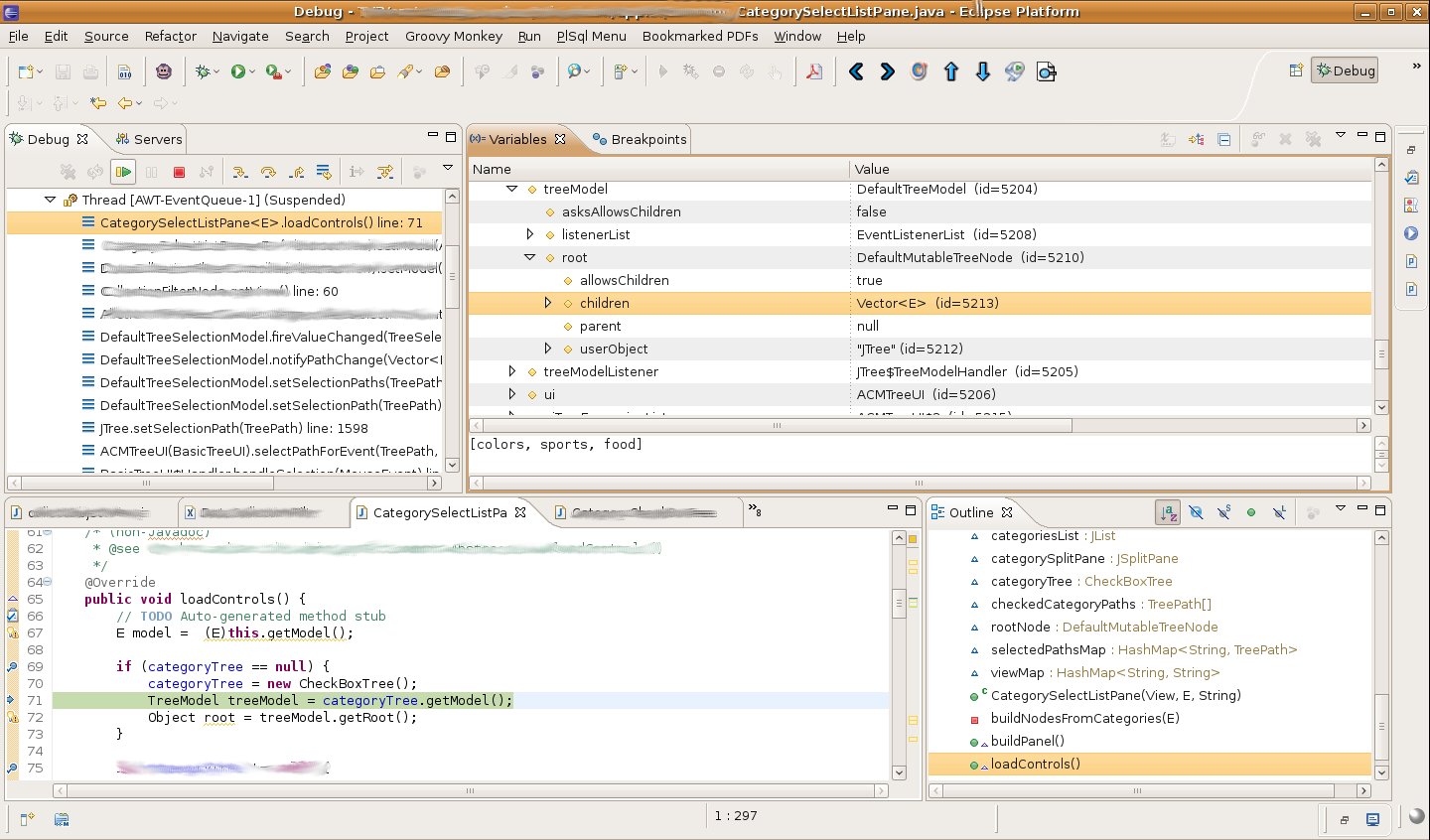Expand the children Vector variable
The image size is (1430, 840).
pyautogui.click(x=548, y=303)
